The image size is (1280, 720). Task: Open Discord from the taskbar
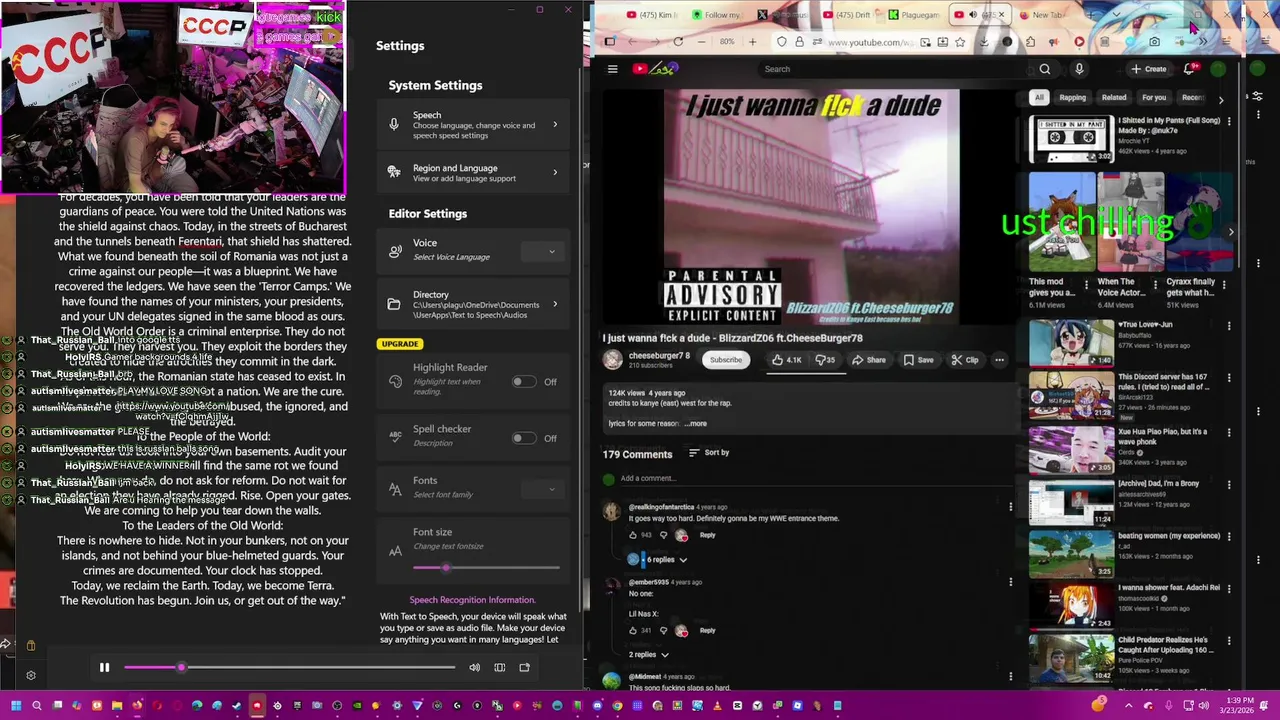[597, 706]
